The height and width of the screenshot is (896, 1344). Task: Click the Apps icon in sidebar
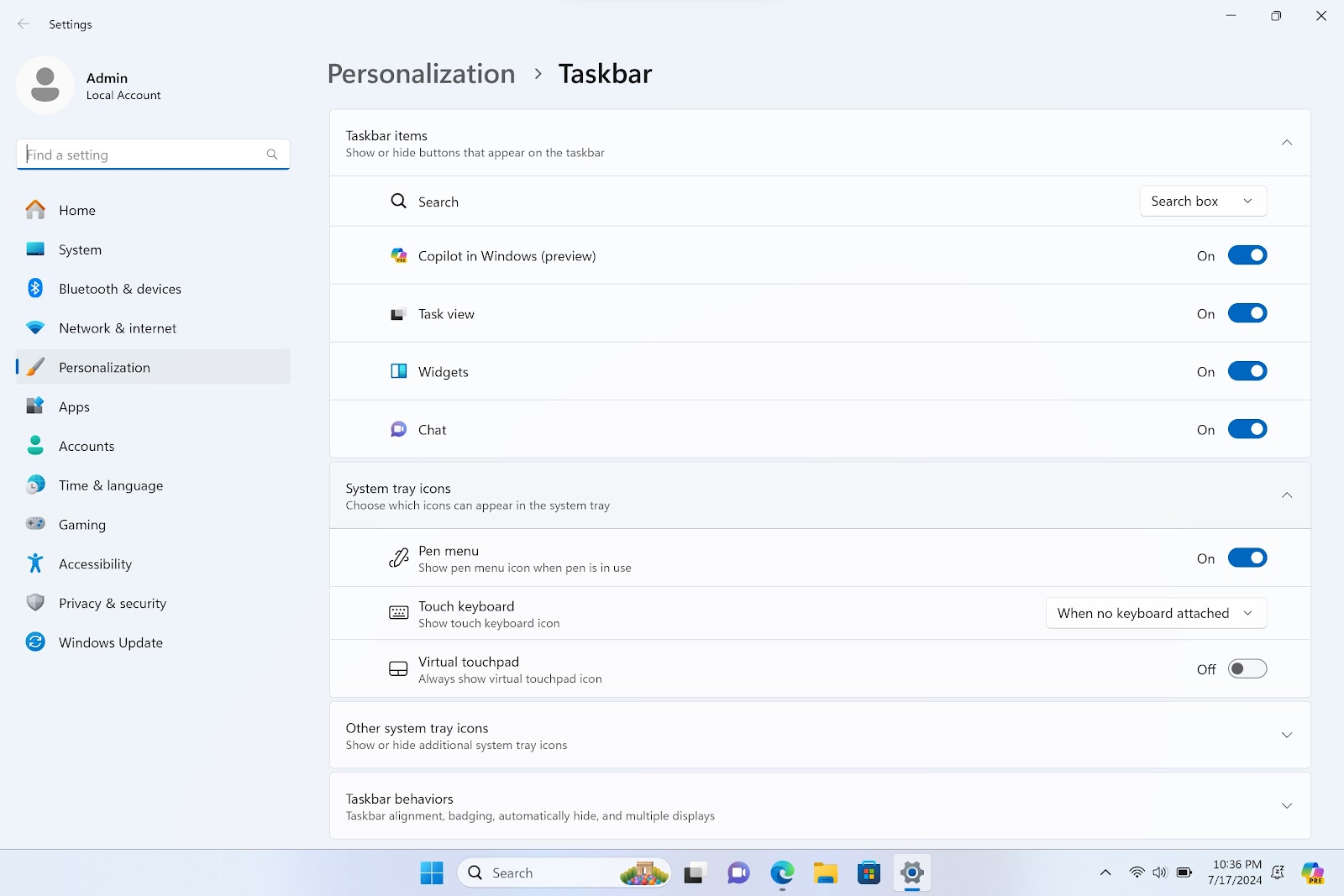coord(35,406)
